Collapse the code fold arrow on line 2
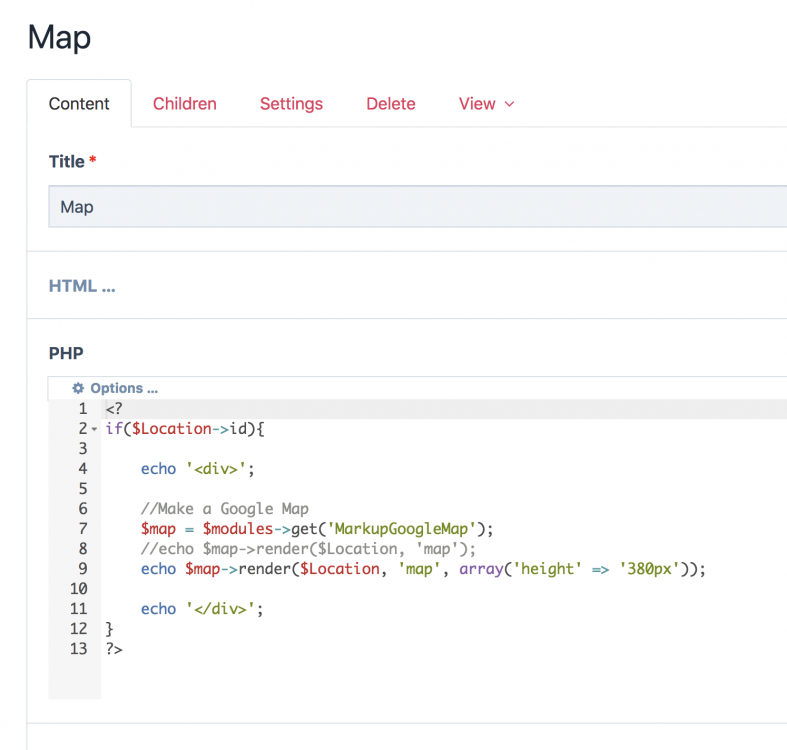 [x=95, y=429]
